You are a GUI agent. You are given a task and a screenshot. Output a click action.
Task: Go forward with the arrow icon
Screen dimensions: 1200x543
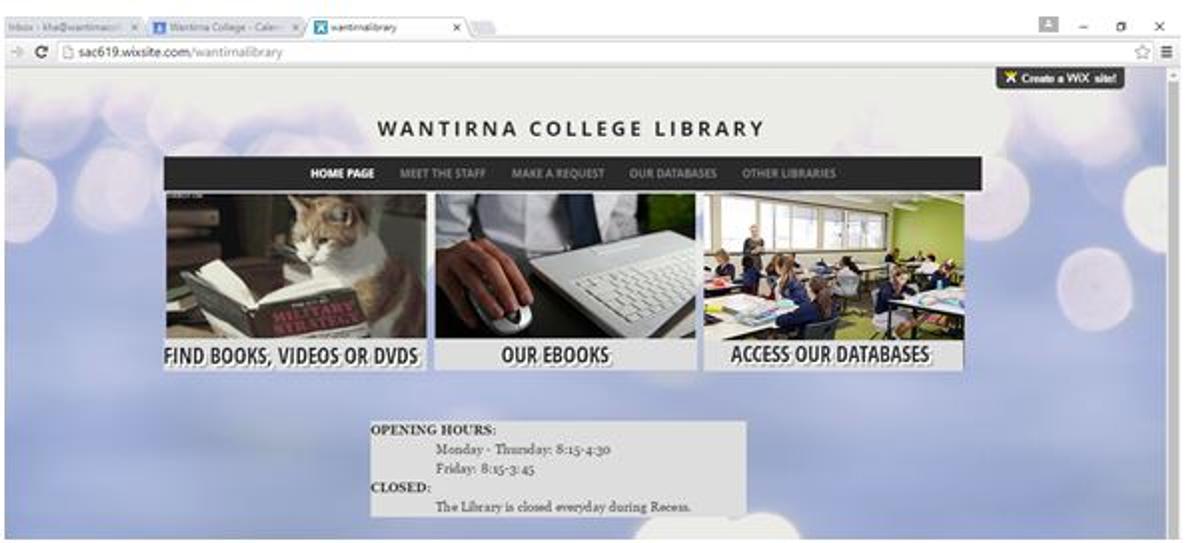point(16,52)
